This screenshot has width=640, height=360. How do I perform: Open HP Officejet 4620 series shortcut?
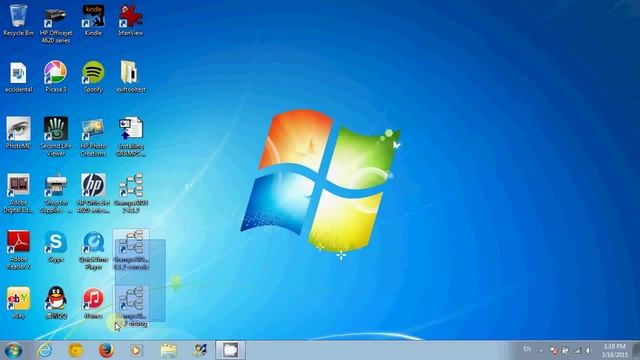click(56, 24)
